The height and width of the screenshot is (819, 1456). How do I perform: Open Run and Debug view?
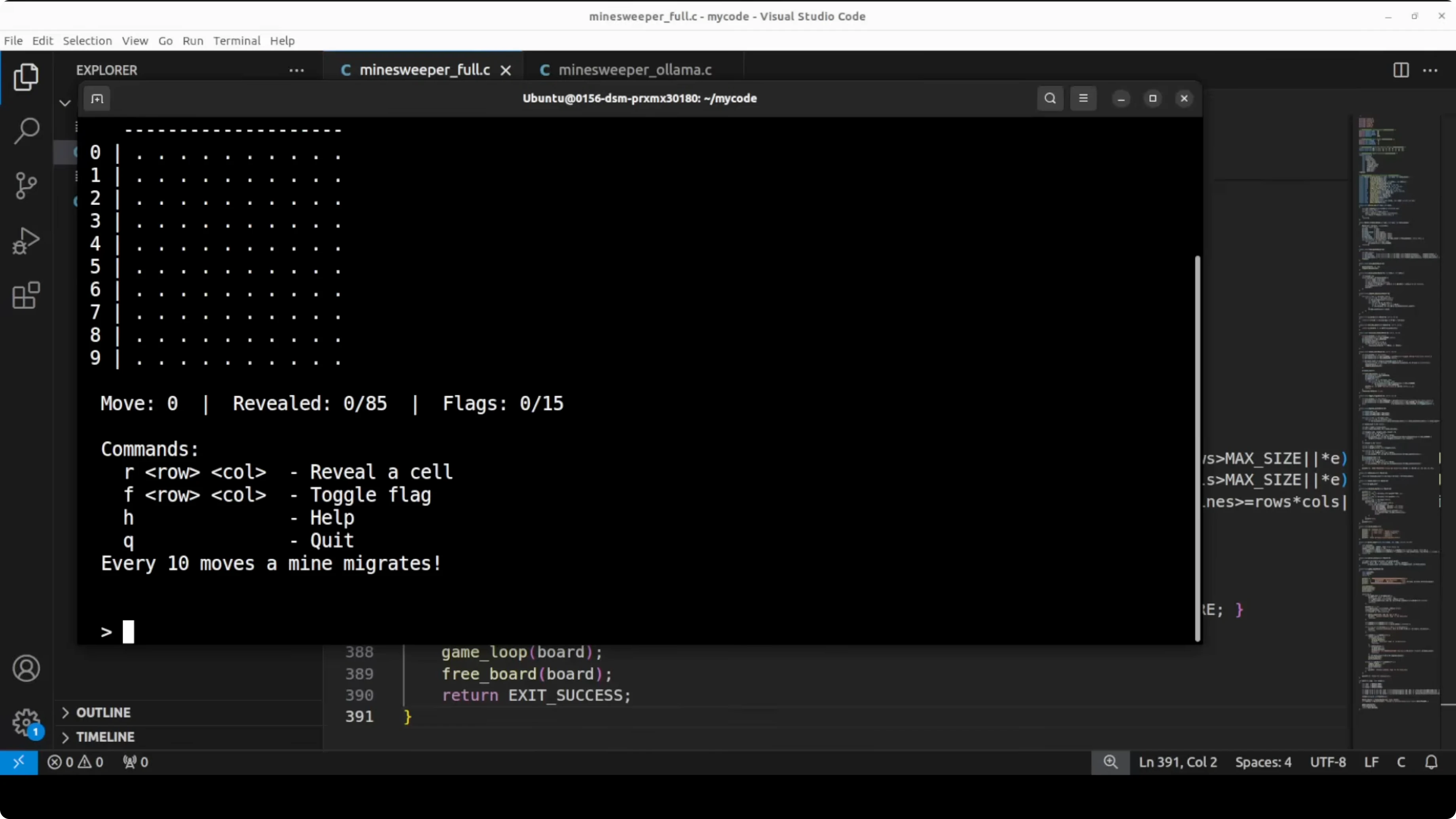[26, 241]
